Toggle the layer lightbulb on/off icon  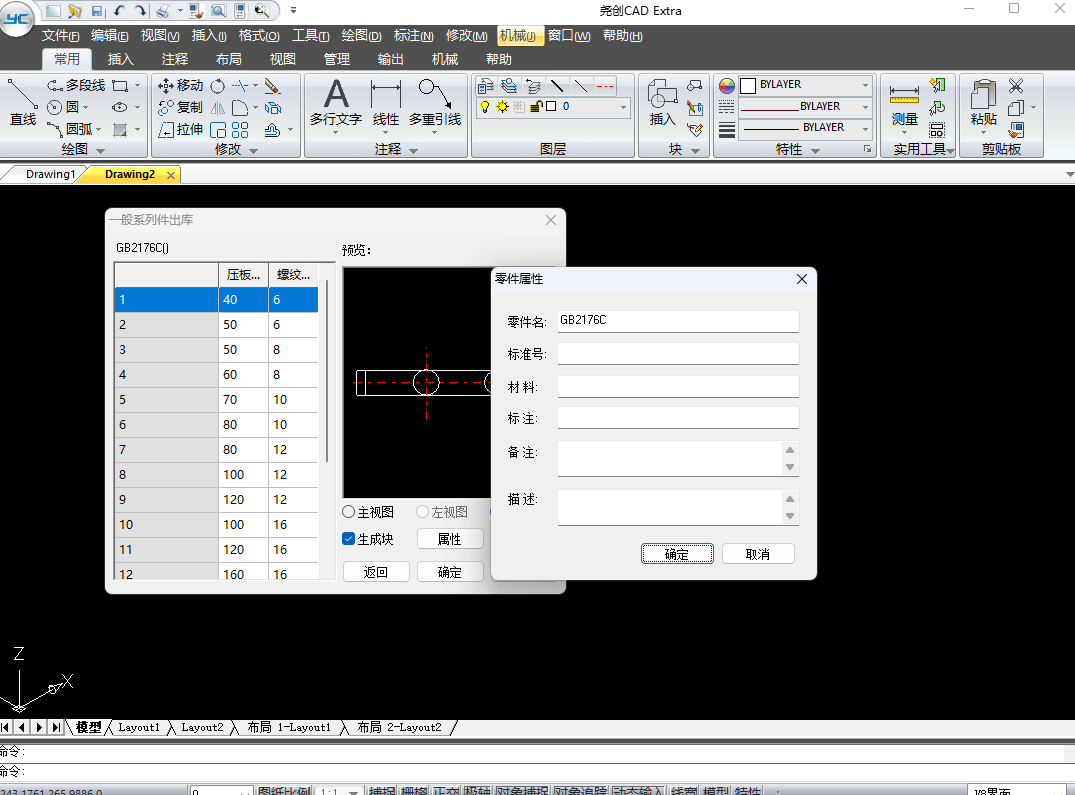[485, 107]
